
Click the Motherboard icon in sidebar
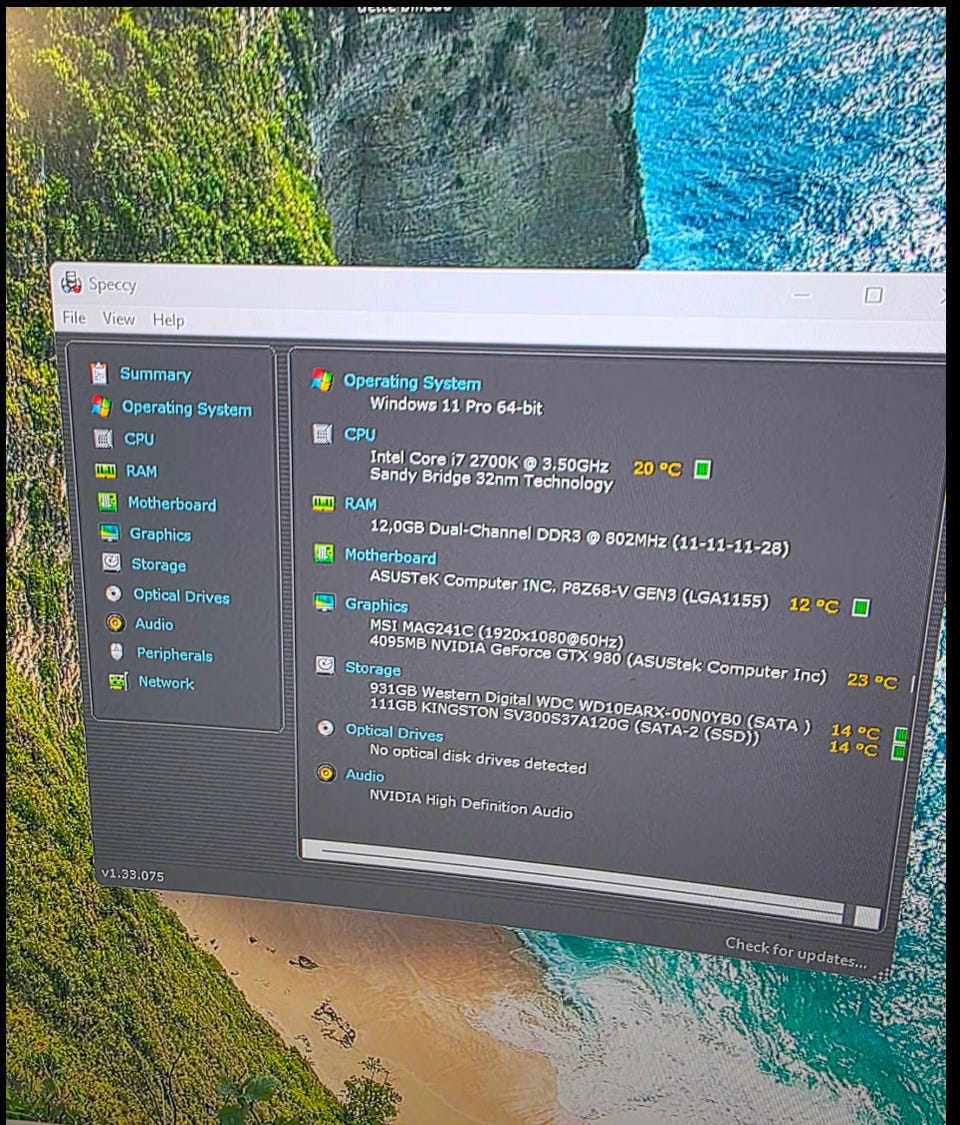click(x=108, y=502)
